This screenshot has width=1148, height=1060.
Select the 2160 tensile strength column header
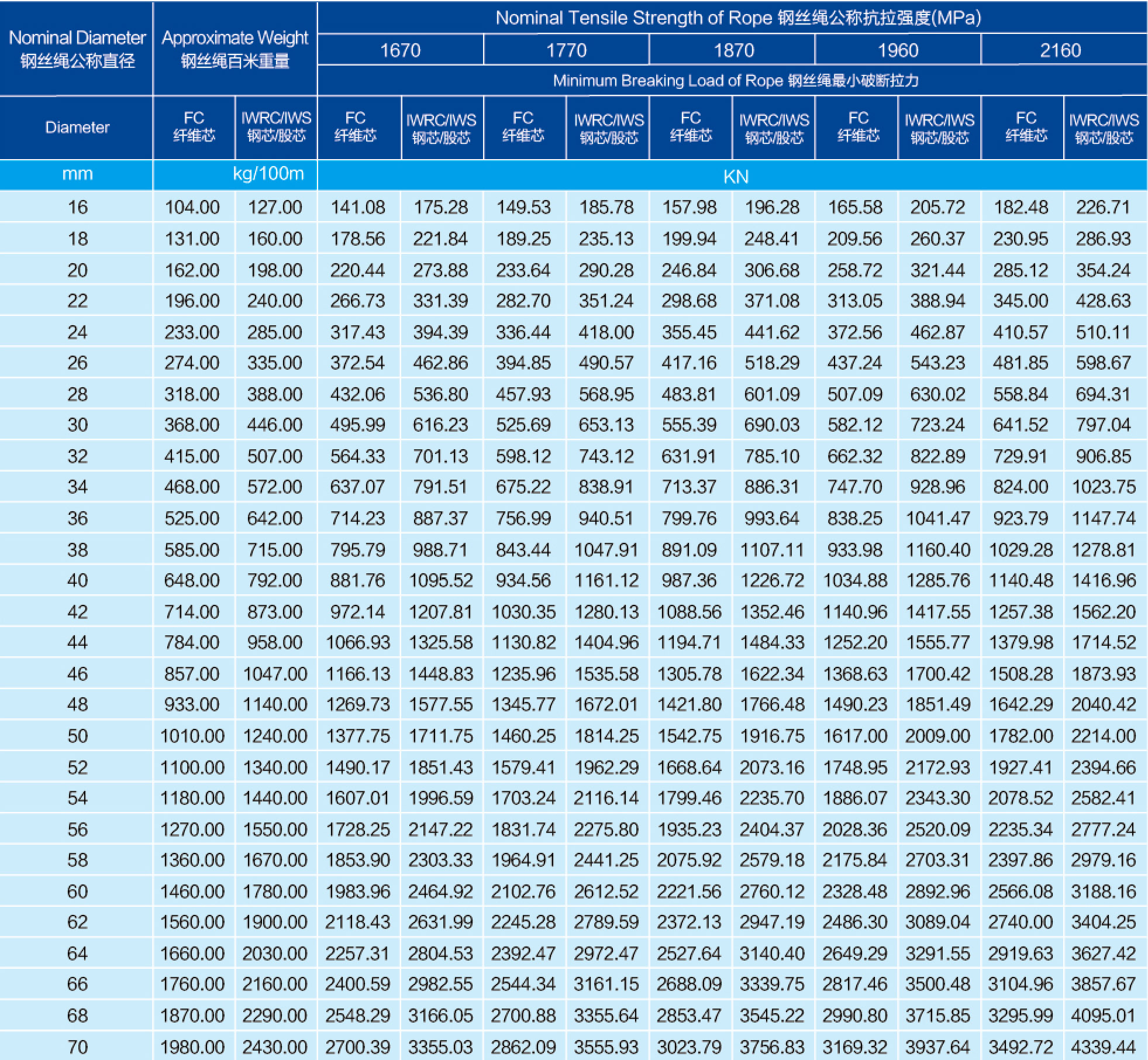tap(1060, 50)
